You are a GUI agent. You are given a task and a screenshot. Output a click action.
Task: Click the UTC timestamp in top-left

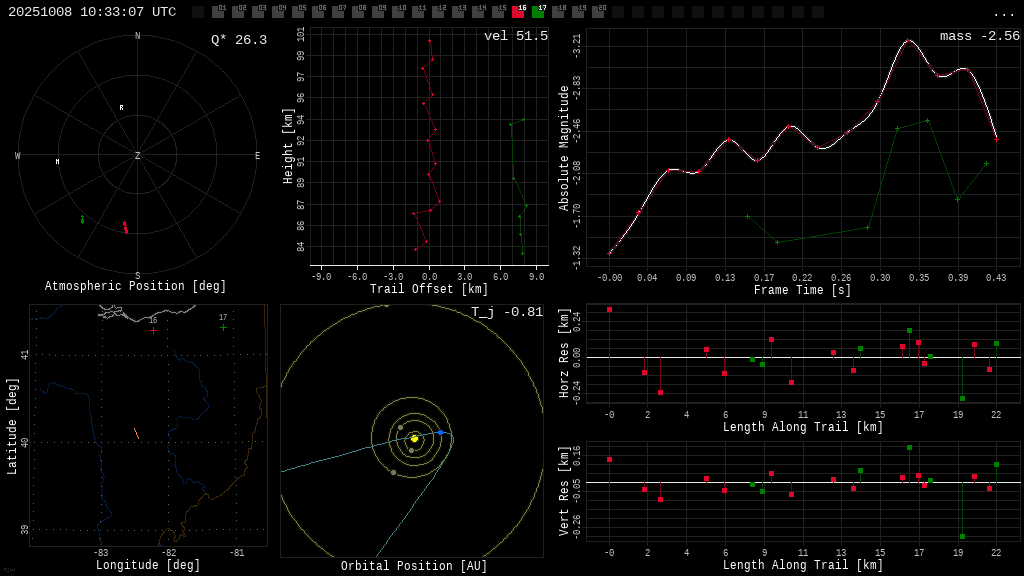[92, 12]
